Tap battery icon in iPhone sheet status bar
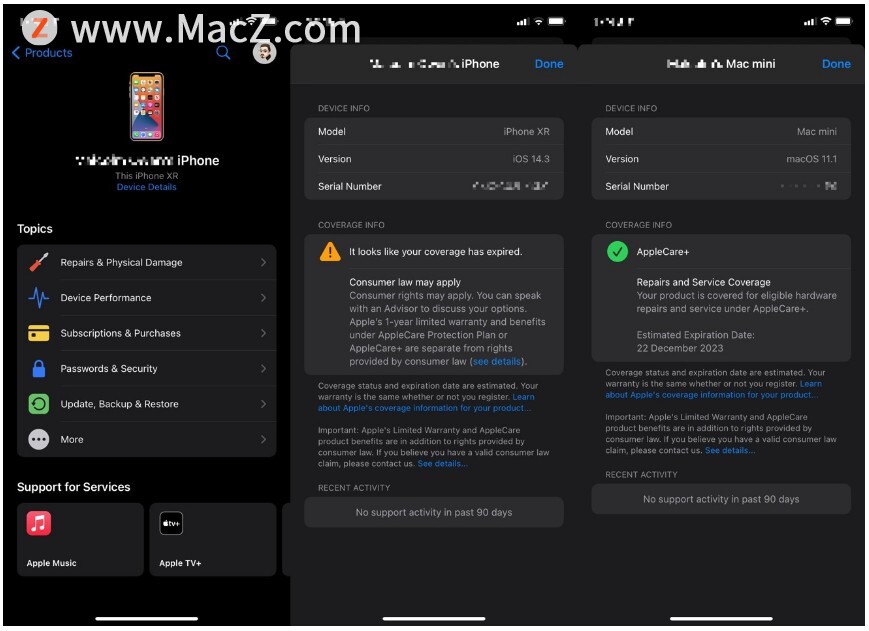869x631 pixels. (x=557, y=21)
